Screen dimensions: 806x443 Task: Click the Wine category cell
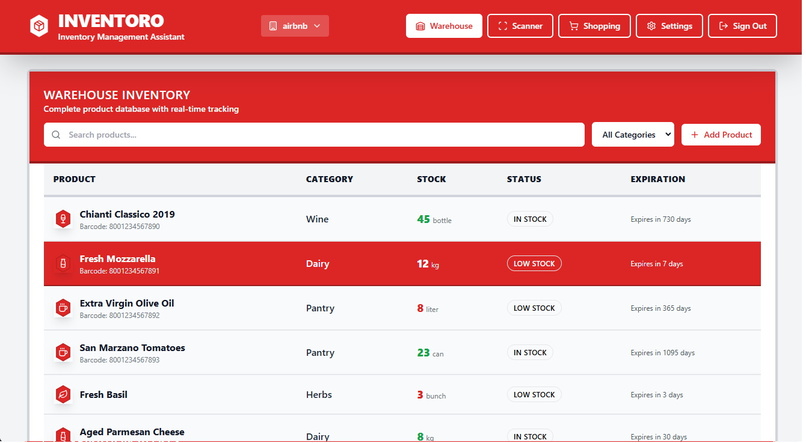(317, 219)
